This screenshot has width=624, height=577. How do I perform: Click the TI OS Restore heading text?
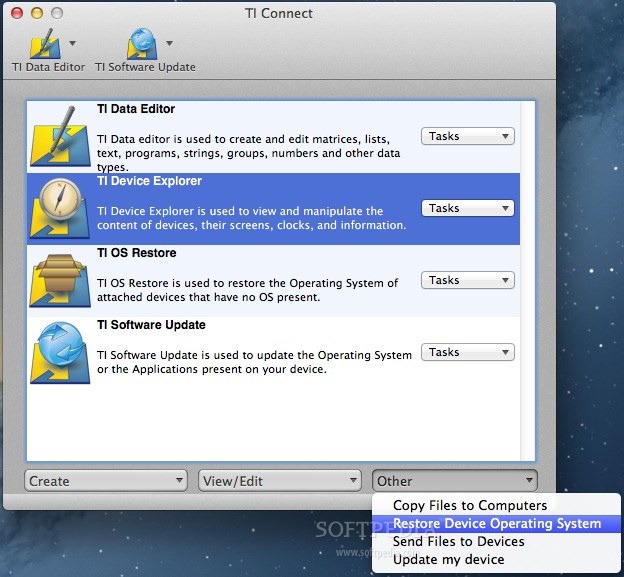pos(136,253)
